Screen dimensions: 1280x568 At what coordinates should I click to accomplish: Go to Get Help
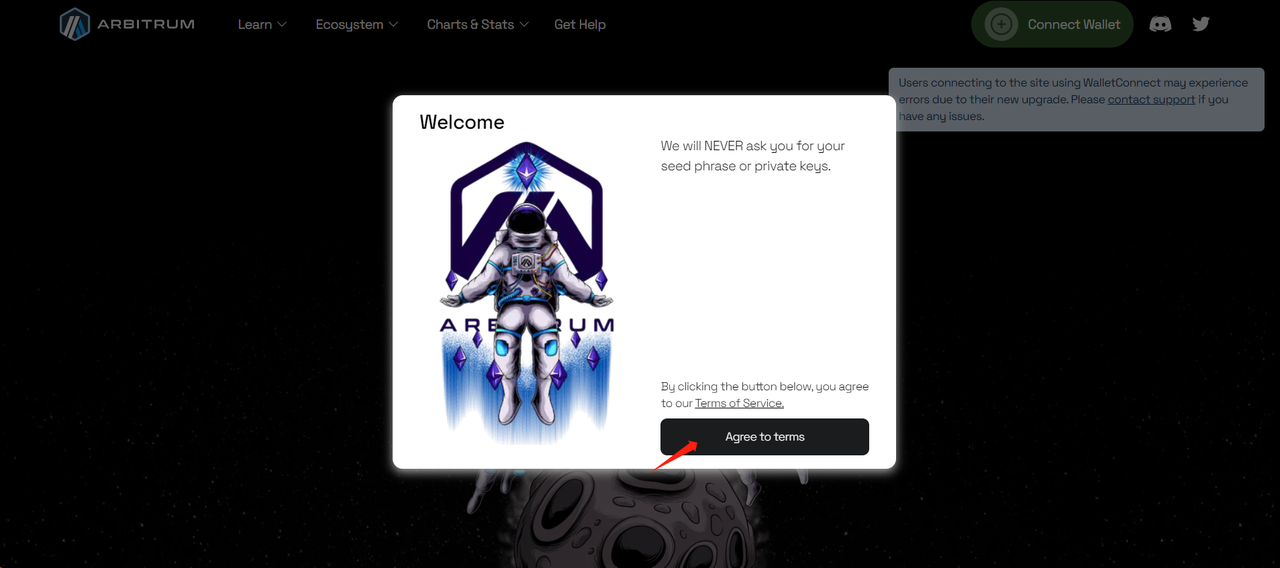[580, 24]
